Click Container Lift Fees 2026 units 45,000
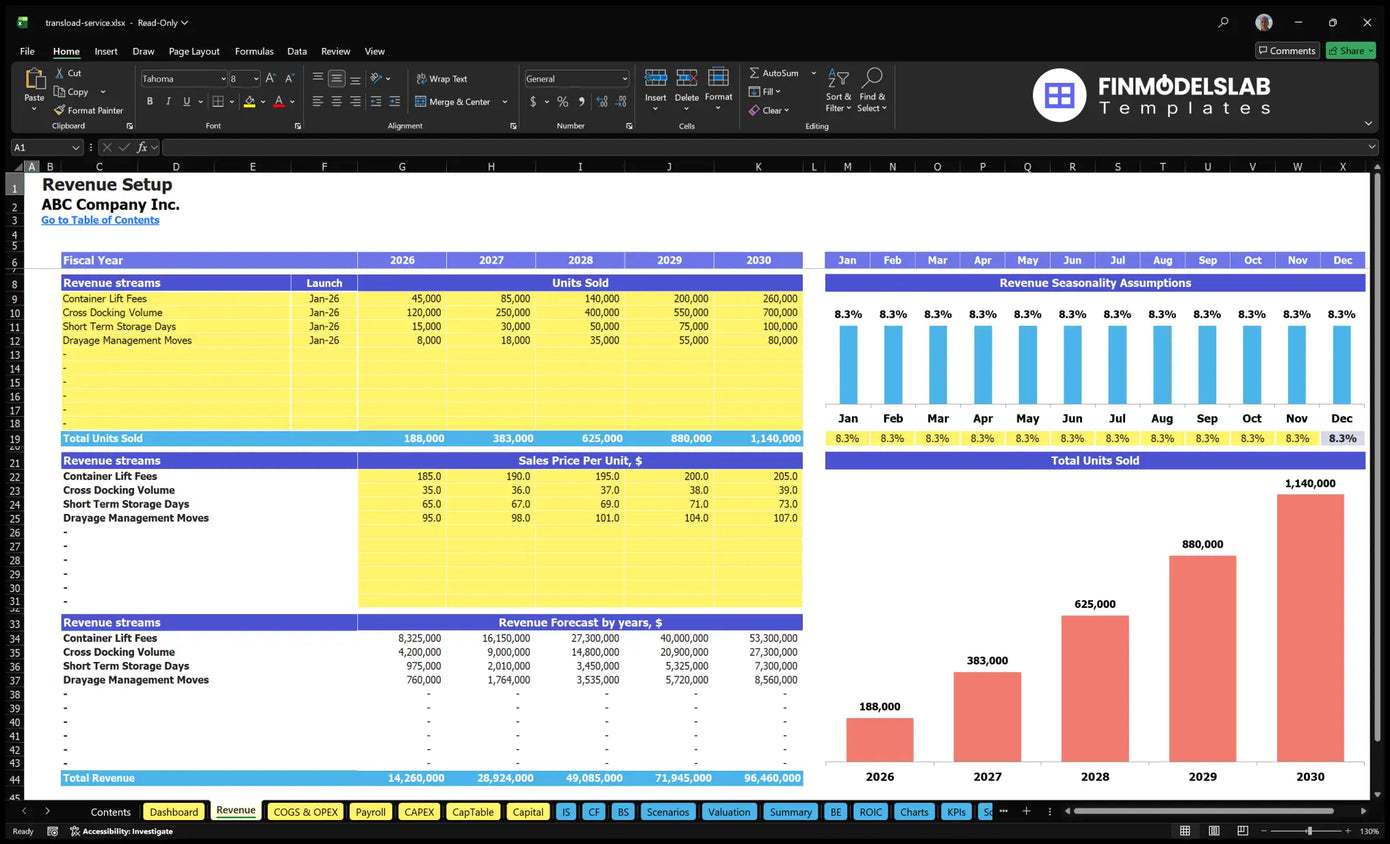The height and width of the screenshot is (844, 1390). pos(402,299)
